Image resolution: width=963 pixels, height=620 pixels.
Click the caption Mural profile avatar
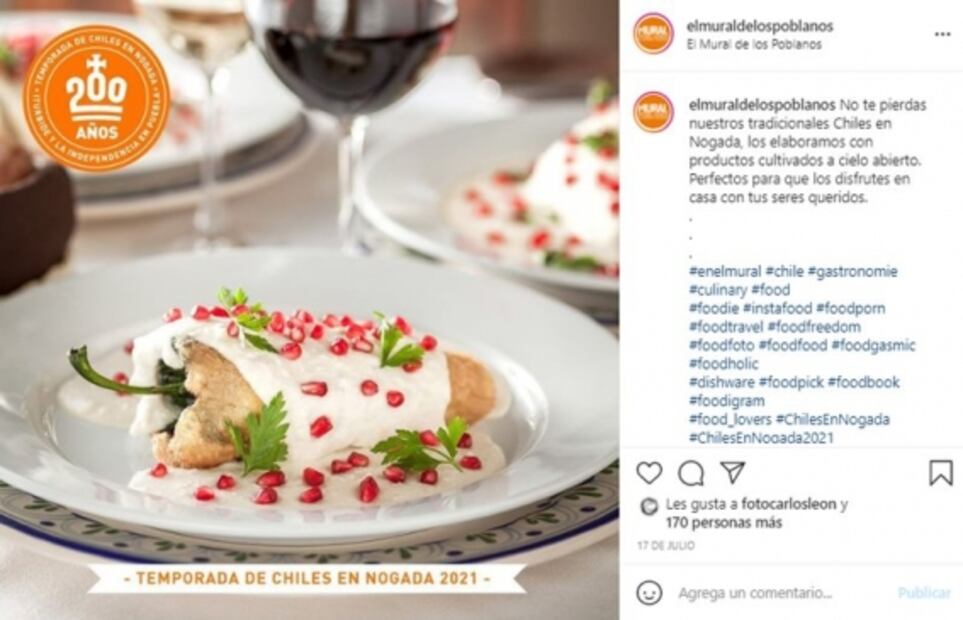pyautogui.click(x=653, y=112)
